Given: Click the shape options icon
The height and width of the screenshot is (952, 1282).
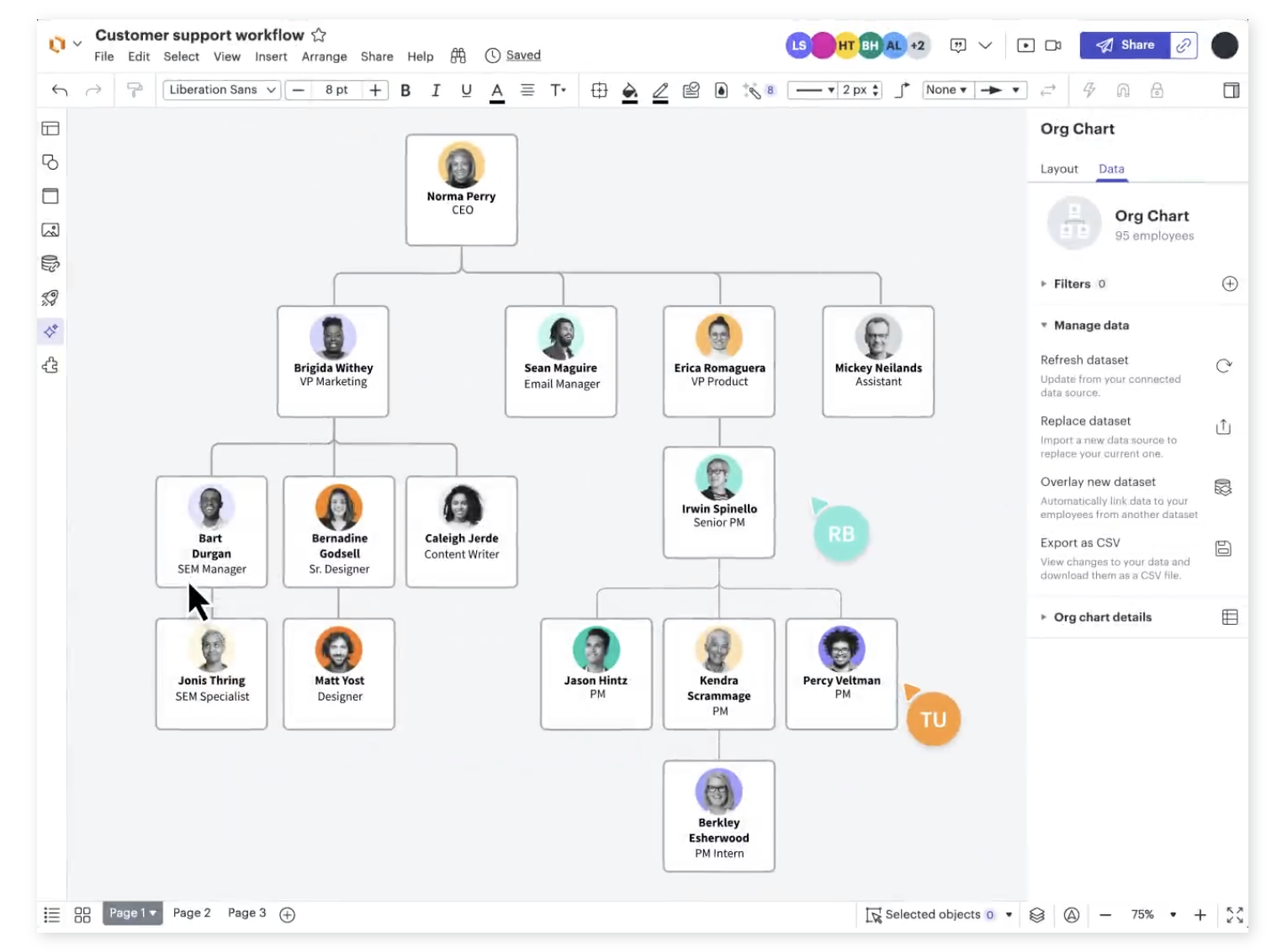Looking at the screenshot, I should tap(599, 90).
